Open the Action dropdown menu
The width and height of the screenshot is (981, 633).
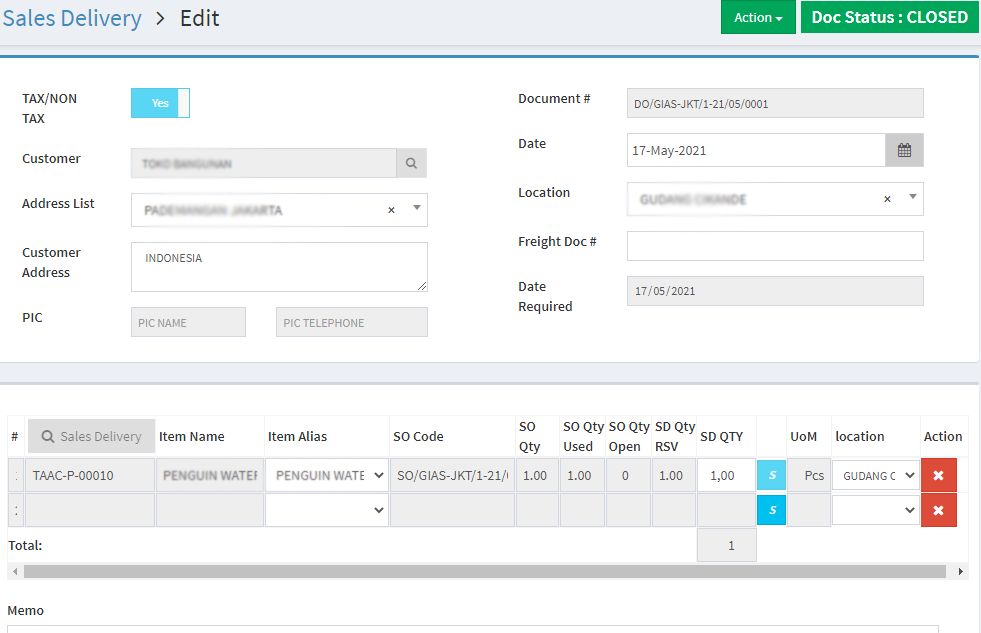758,17
